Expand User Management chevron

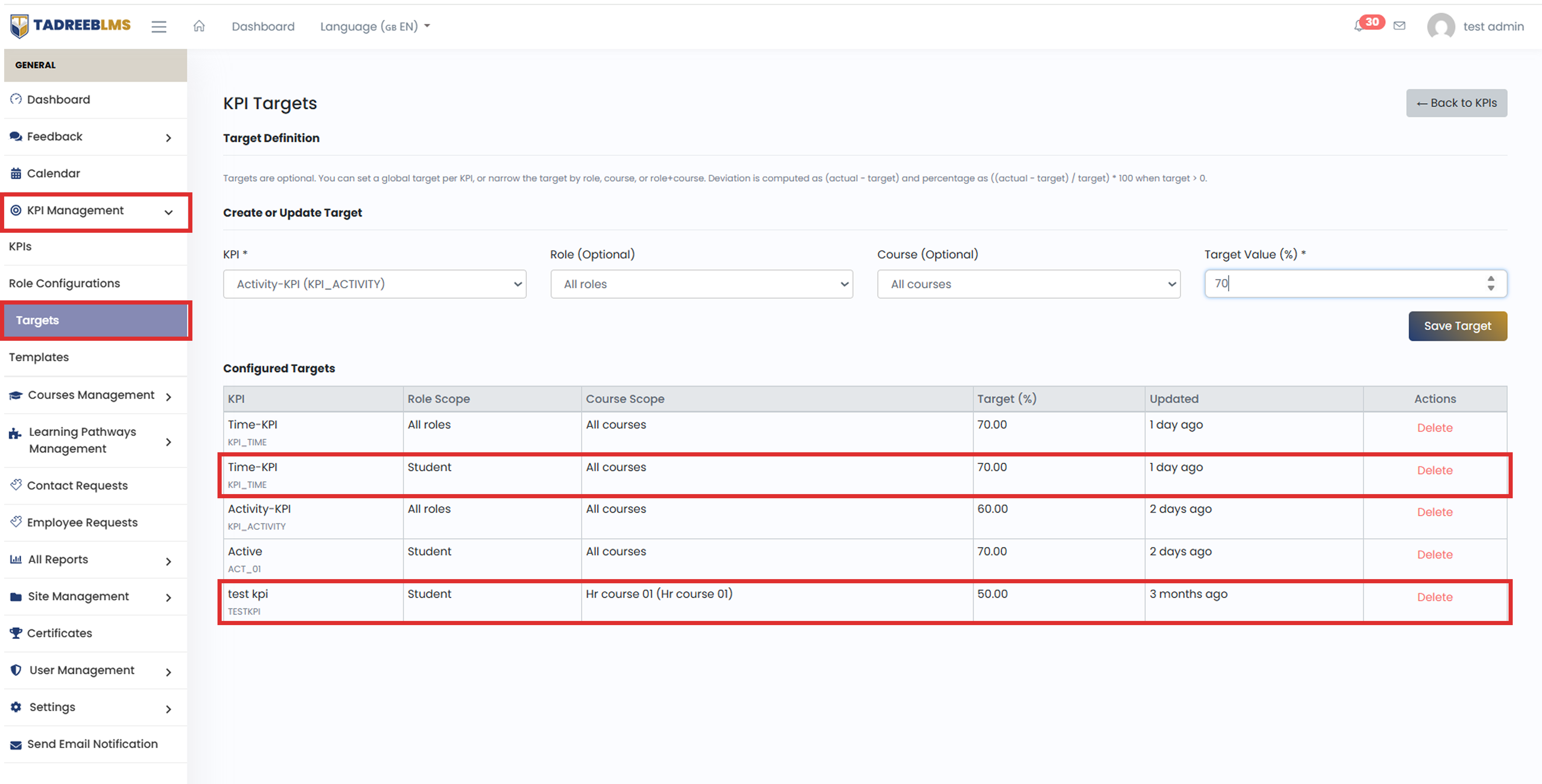tap(169, 672)
